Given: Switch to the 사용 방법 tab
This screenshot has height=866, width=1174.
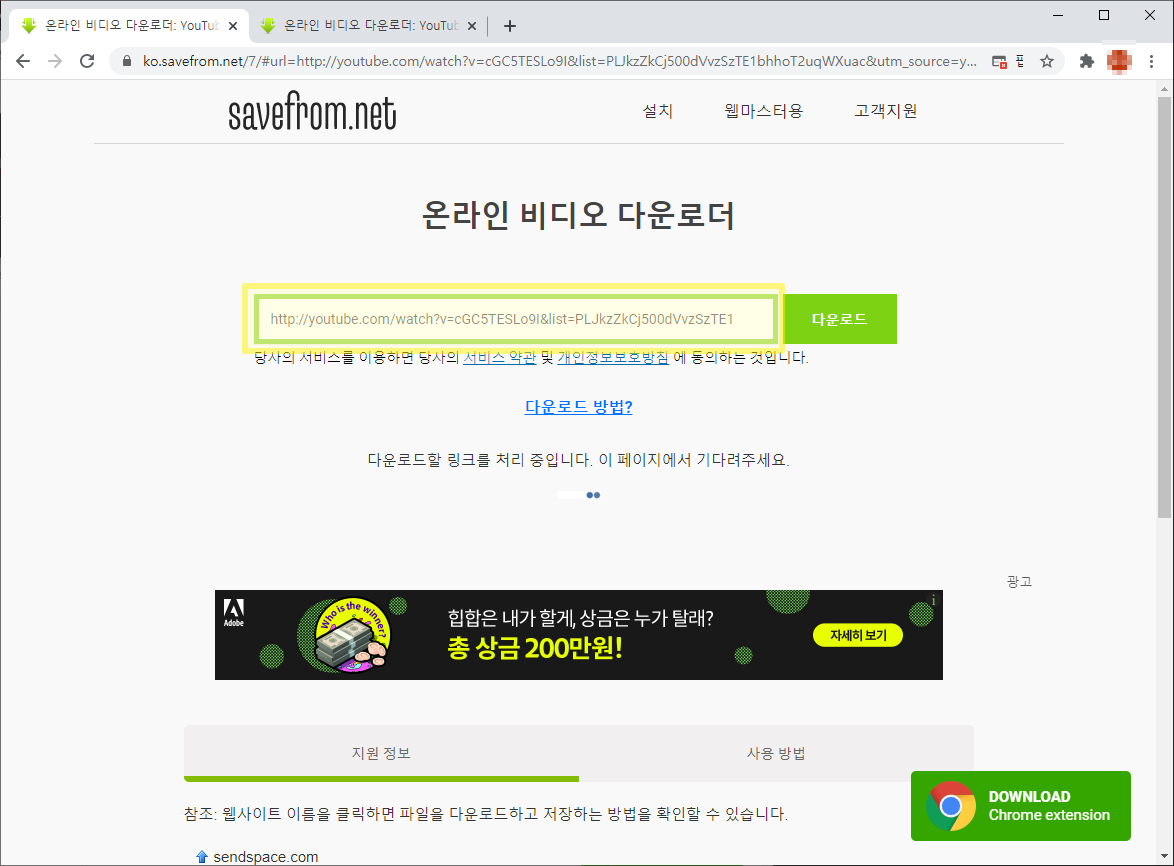Looking at the screenshot, I should pos(776,753).
